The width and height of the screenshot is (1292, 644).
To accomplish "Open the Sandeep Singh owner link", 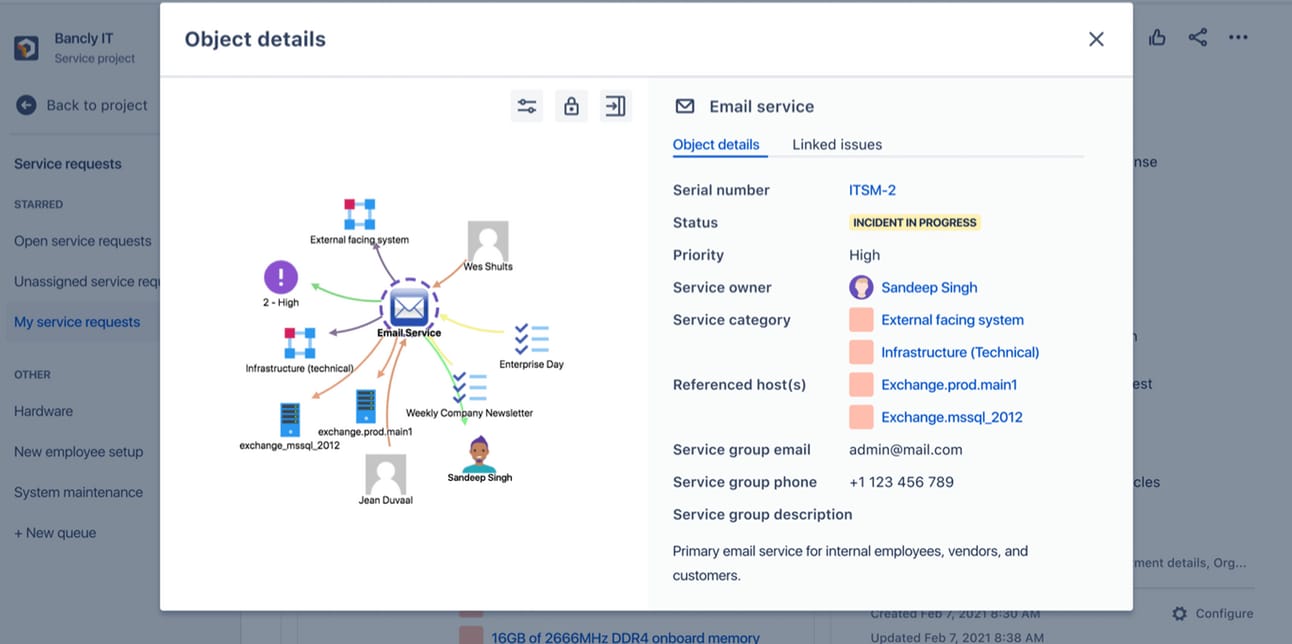I will click(929, 287).
